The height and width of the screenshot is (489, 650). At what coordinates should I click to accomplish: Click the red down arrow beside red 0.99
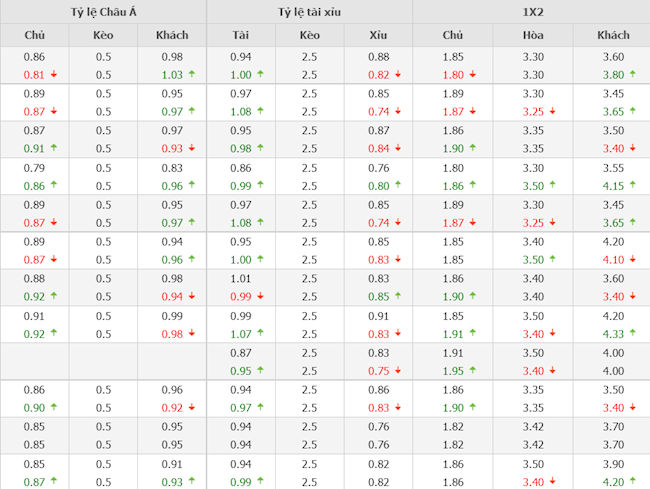pos(260,296)
